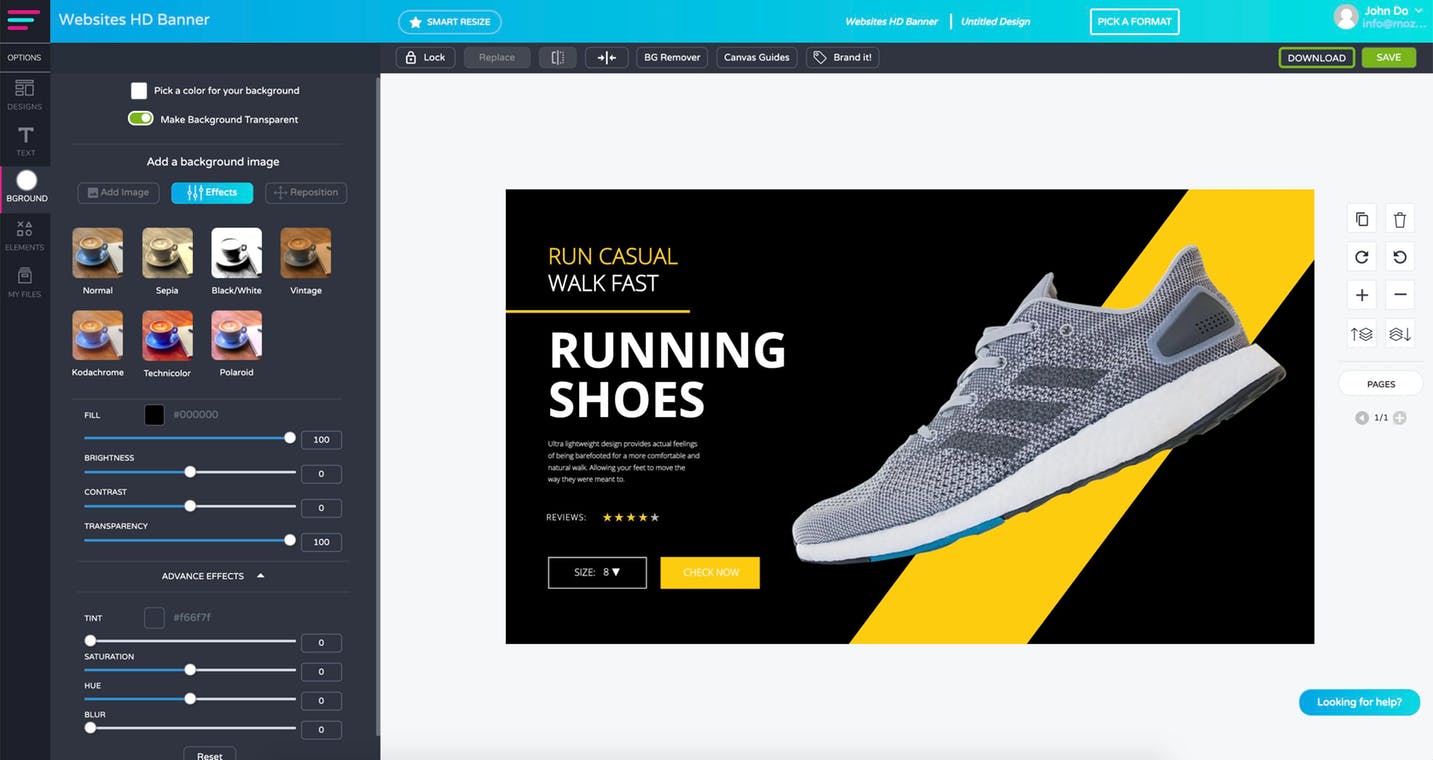Open the Size 8 dropdown on banner

[597, 572]
